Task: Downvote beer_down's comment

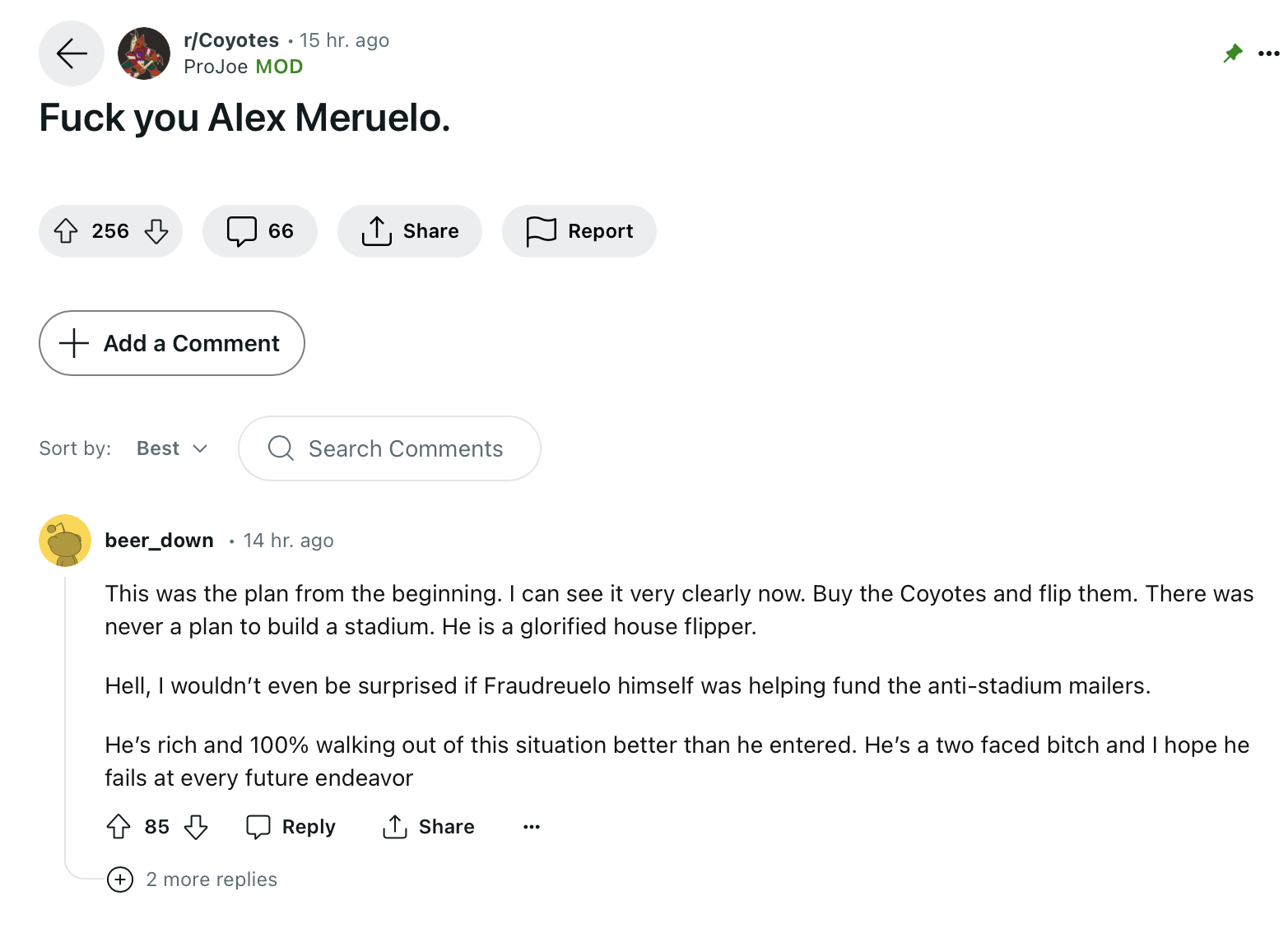Action: (196, 826)
